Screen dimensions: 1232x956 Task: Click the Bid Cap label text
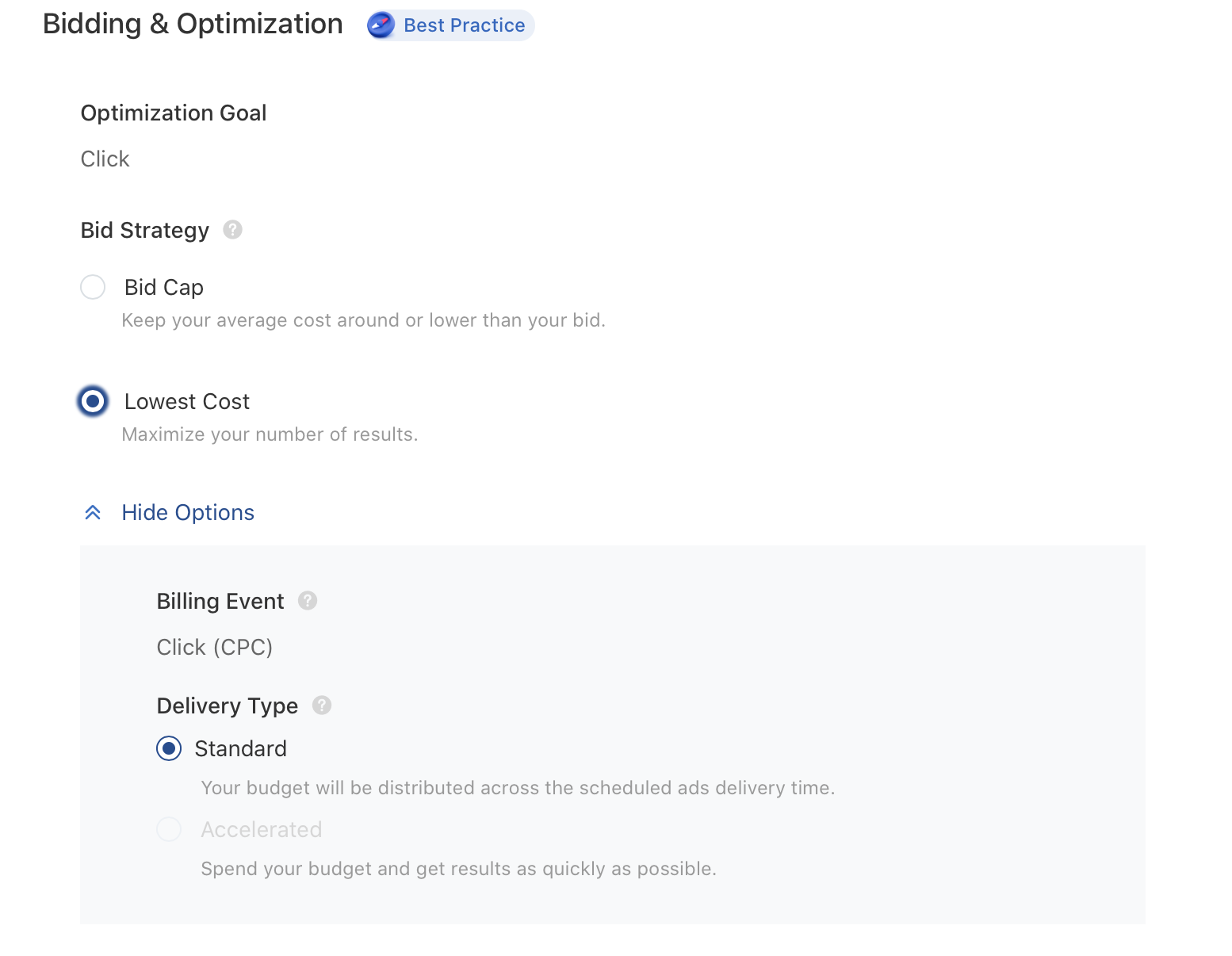pos(164,287)
